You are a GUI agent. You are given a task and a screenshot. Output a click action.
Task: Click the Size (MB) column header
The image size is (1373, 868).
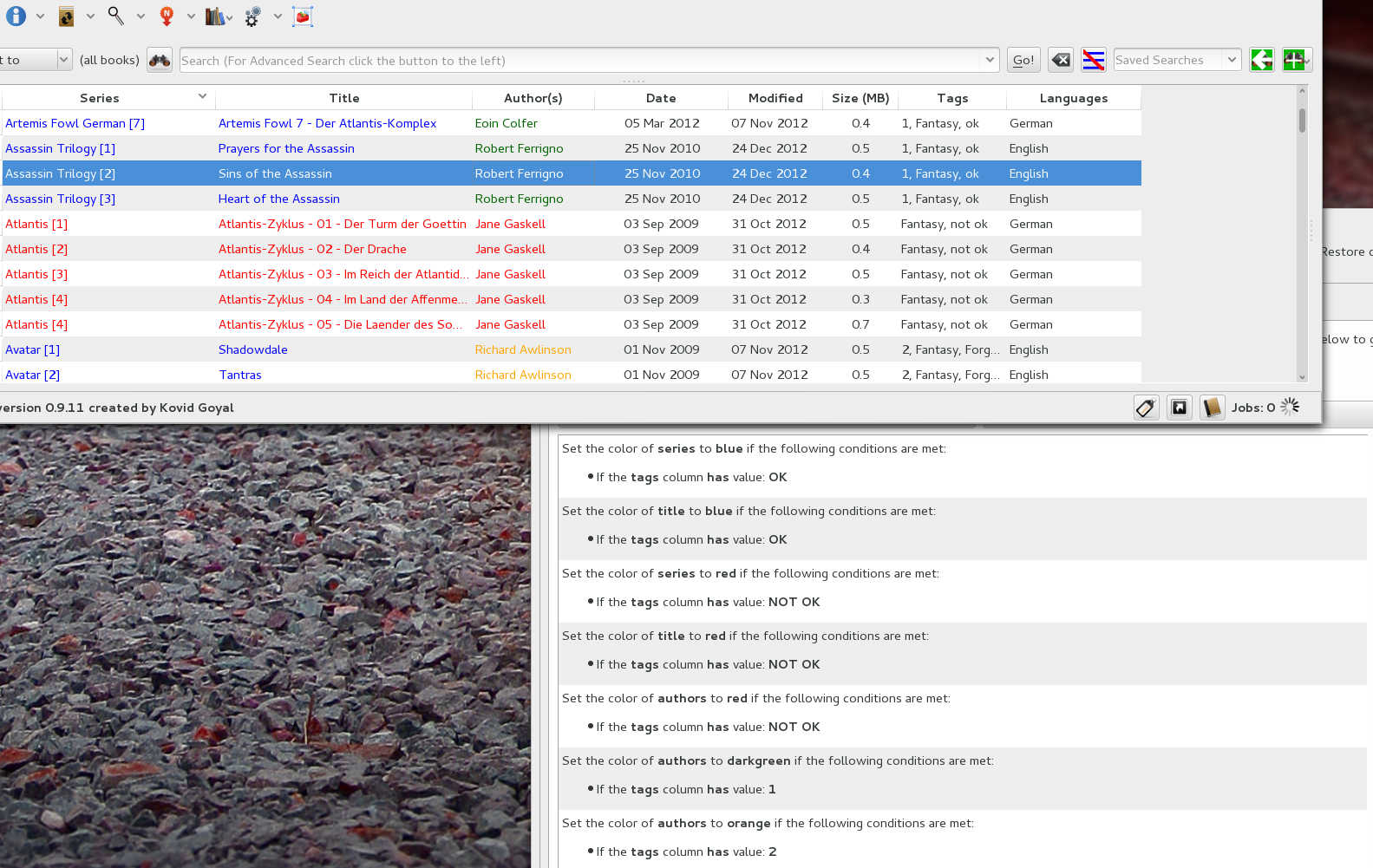click(x=860, y=98)
